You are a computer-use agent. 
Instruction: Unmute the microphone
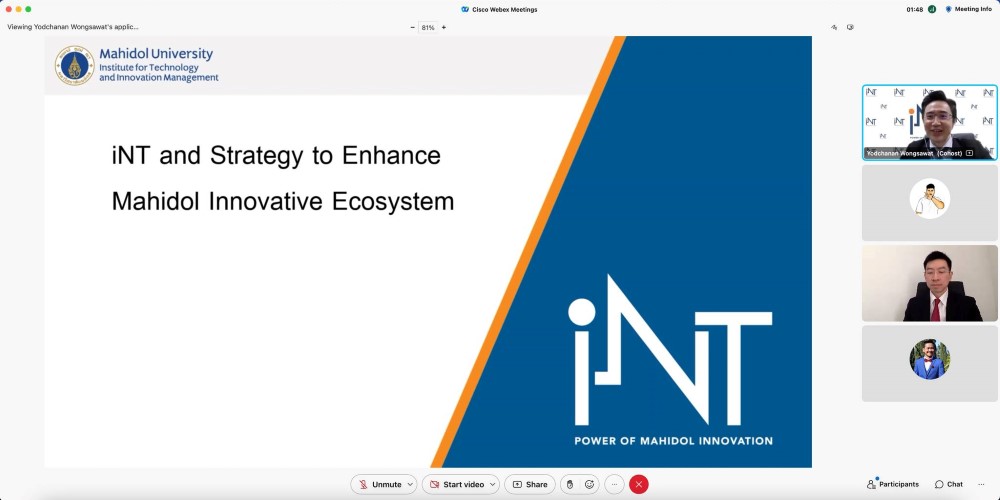[380, 484]
